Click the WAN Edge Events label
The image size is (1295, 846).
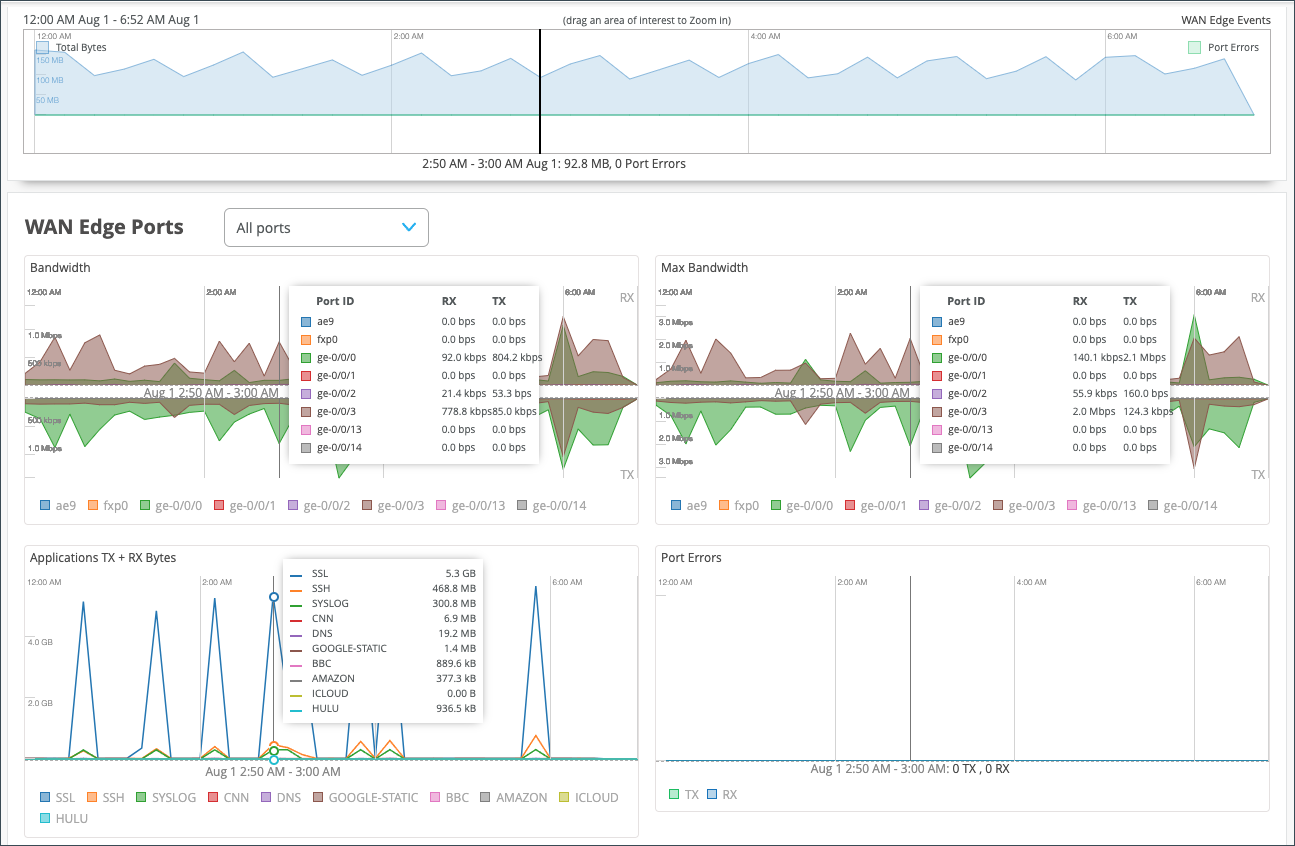pos(1225,20)
